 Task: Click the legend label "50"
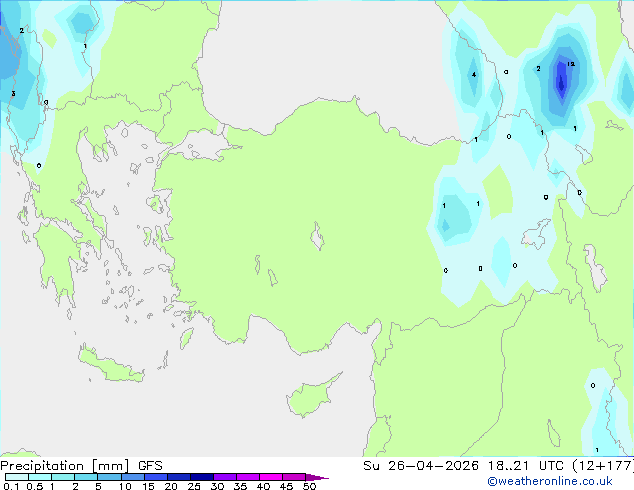(309, 486)
